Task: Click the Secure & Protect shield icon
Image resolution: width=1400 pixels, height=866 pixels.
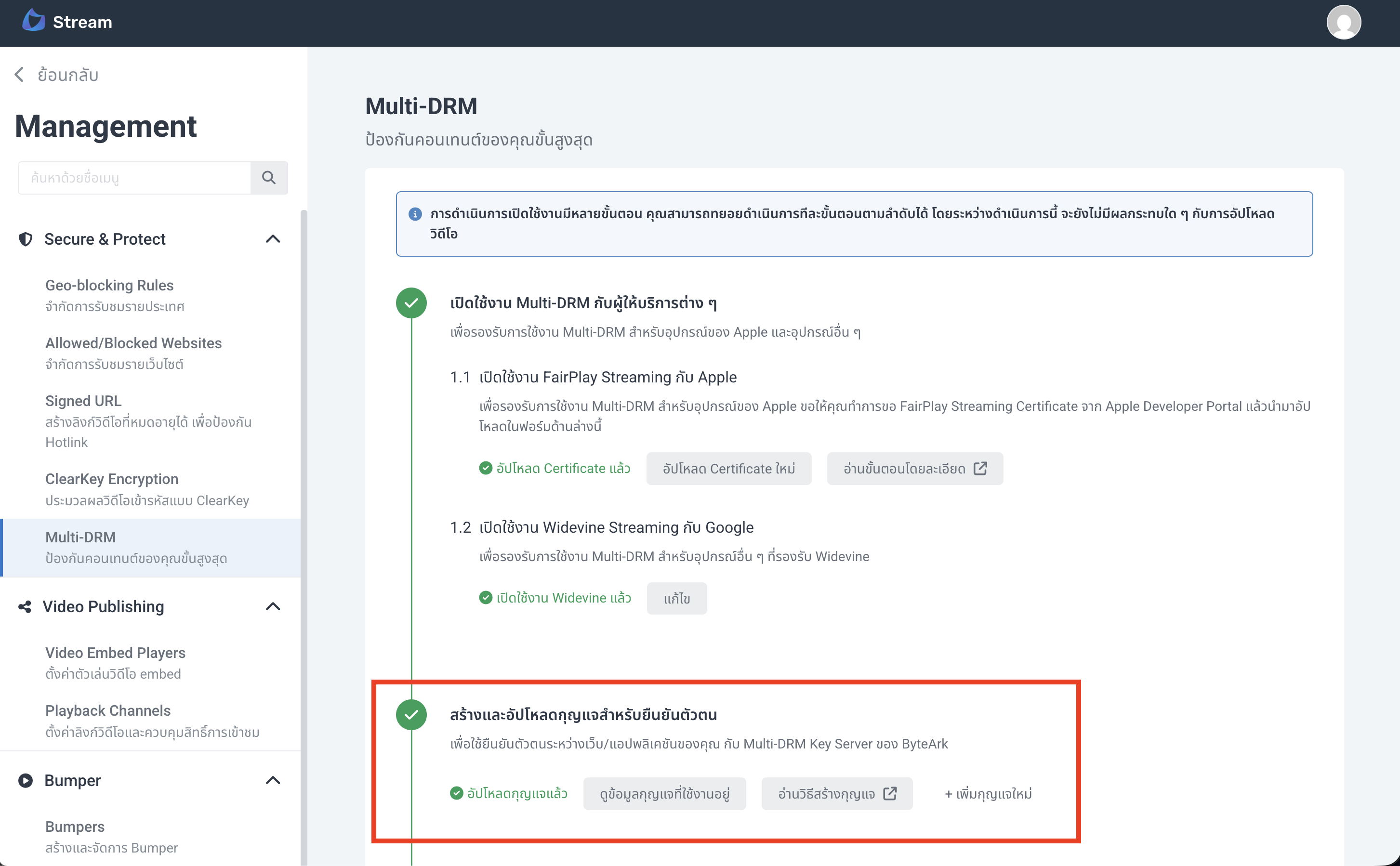Action: 25,239
